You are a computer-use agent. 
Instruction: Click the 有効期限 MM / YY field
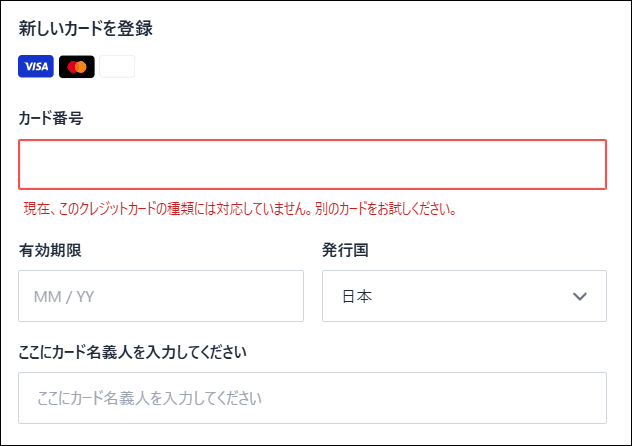(161, 296)
